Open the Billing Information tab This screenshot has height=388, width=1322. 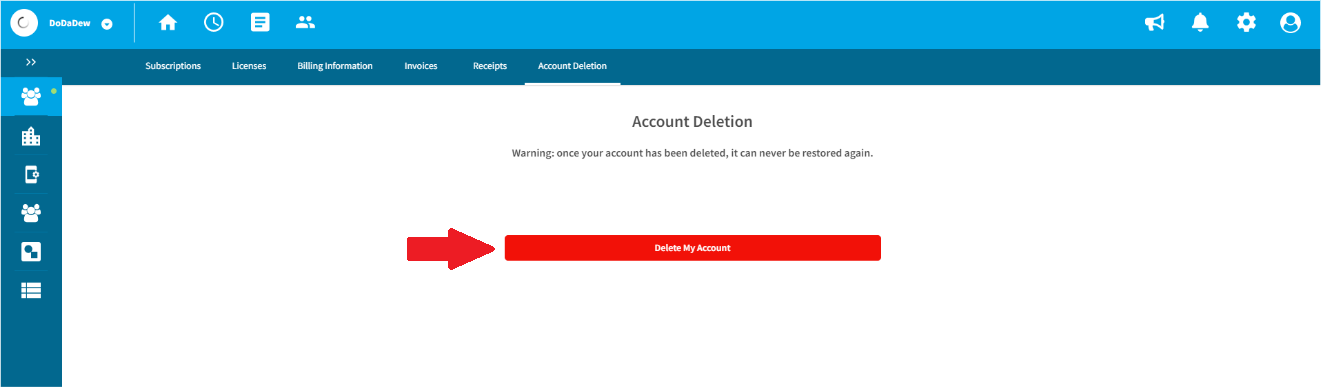click(x=335, y=66)
